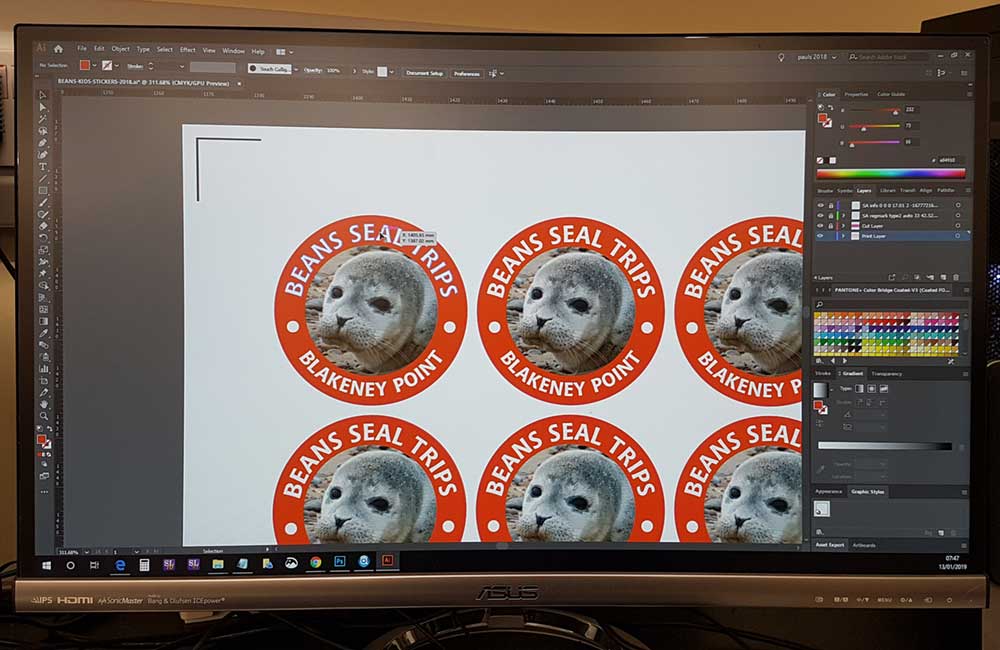Expand the SA regmark layer contents
The height and width of the screenshot is (650, 1000).
(x=843, y=216)
